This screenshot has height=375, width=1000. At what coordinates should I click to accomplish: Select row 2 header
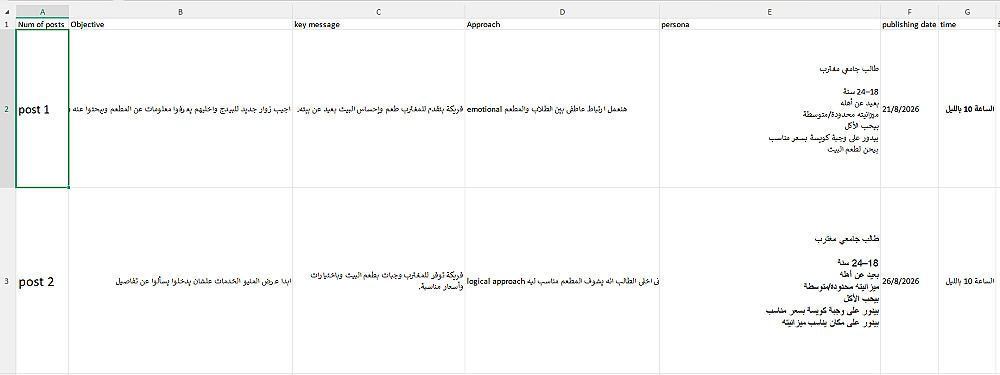[7, 109]
